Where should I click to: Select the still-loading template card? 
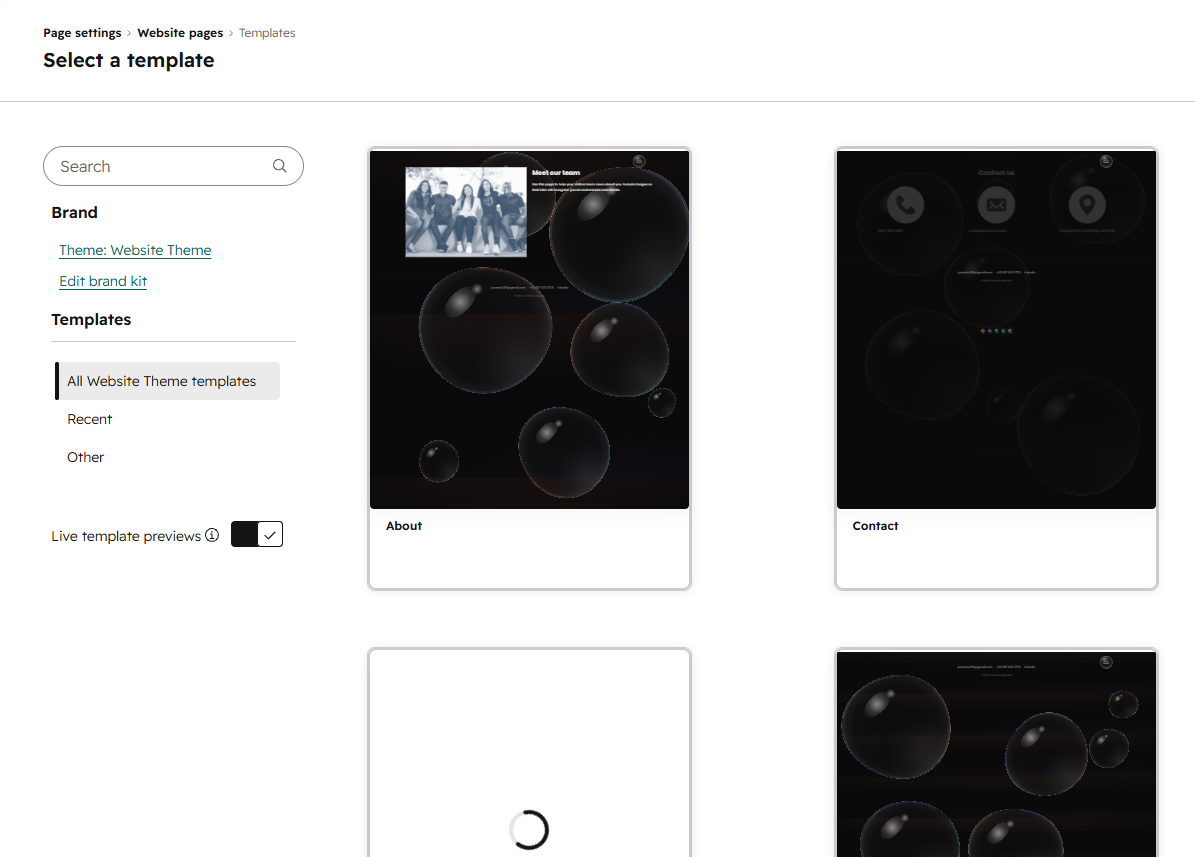click(530, 753)
